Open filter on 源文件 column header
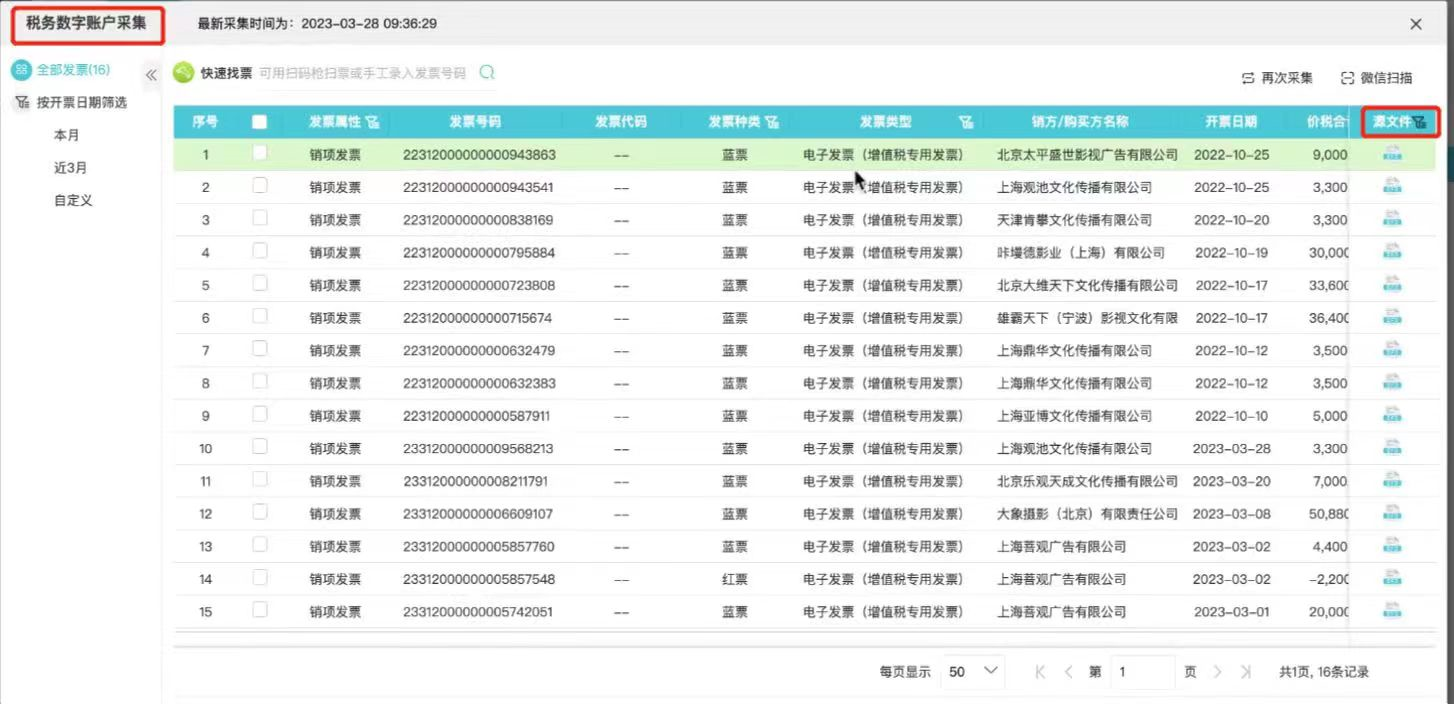The width and height of the screenshot is (1454, 704). click(x=1420, y=122)
